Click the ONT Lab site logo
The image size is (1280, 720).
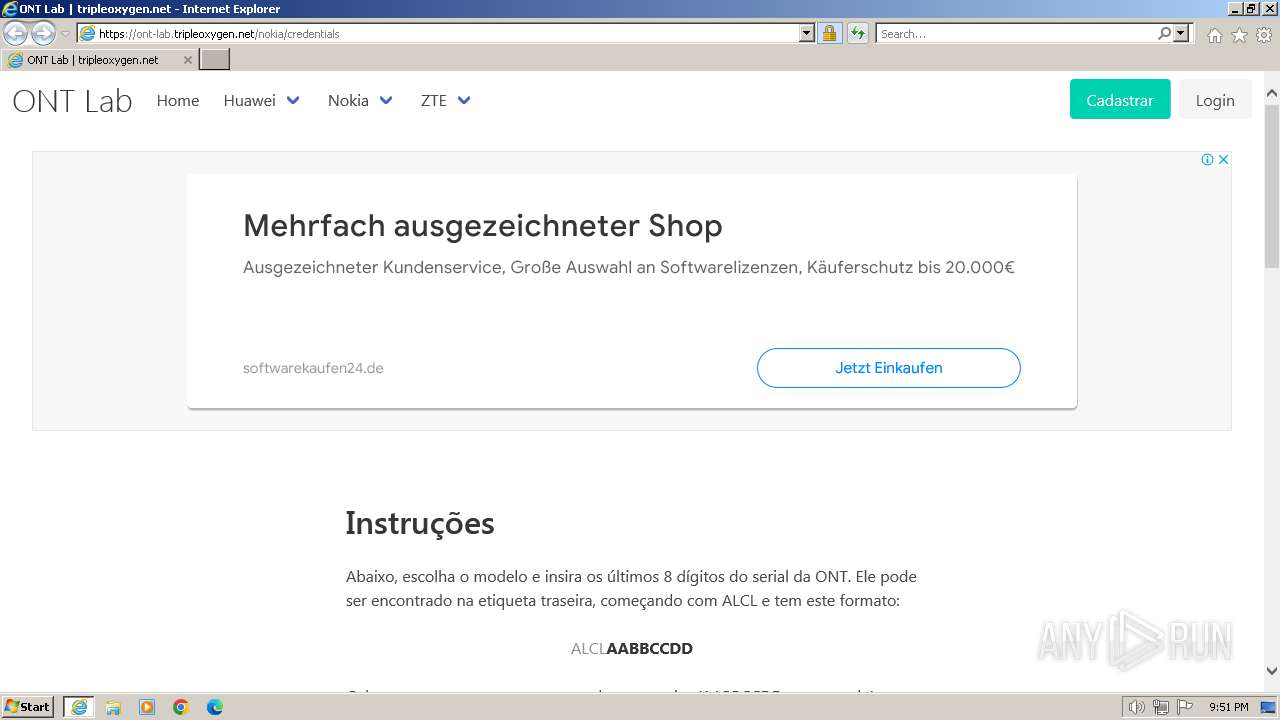(x=72, y=101)
